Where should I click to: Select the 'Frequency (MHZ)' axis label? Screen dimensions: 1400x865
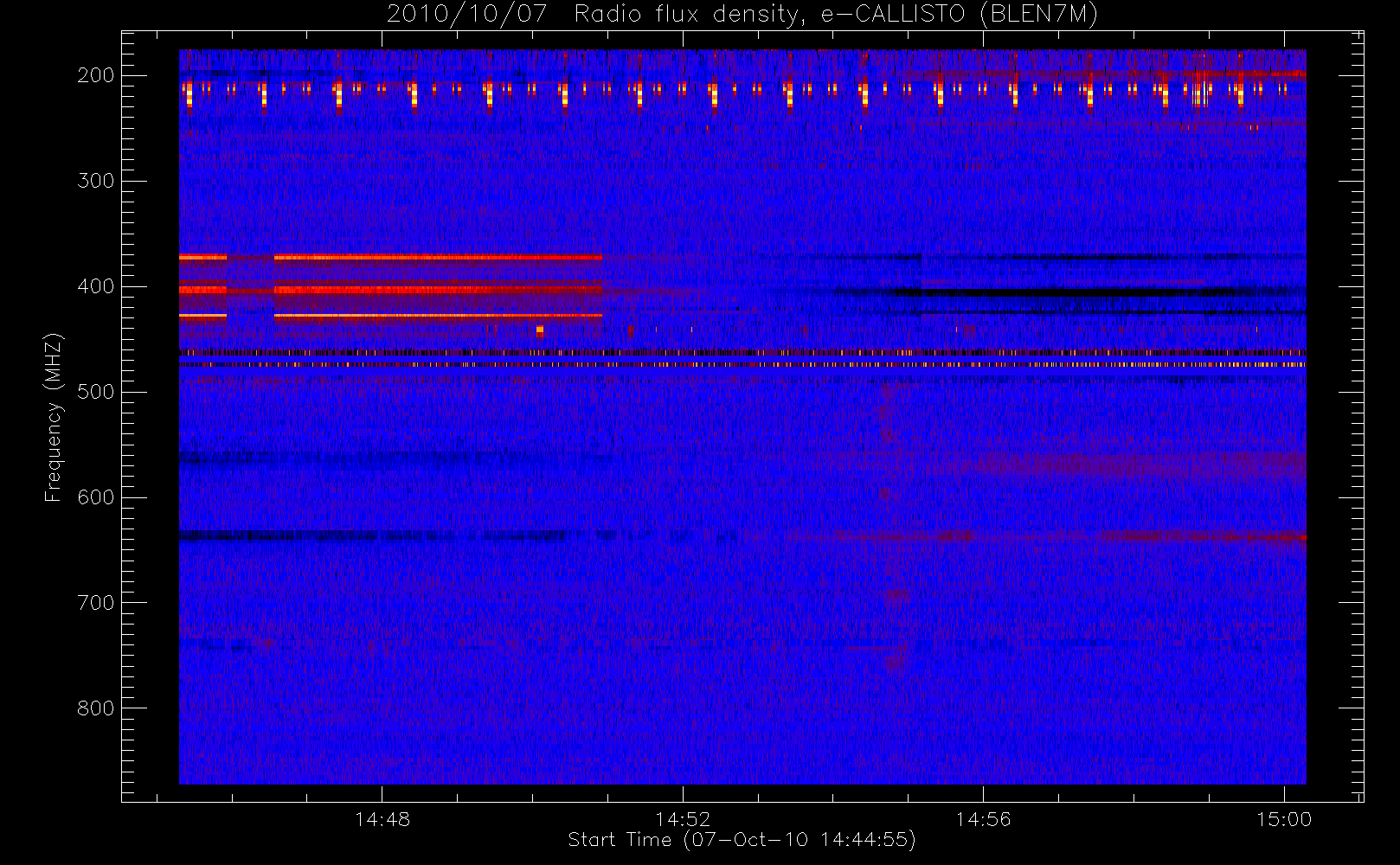tap(54, 417)
